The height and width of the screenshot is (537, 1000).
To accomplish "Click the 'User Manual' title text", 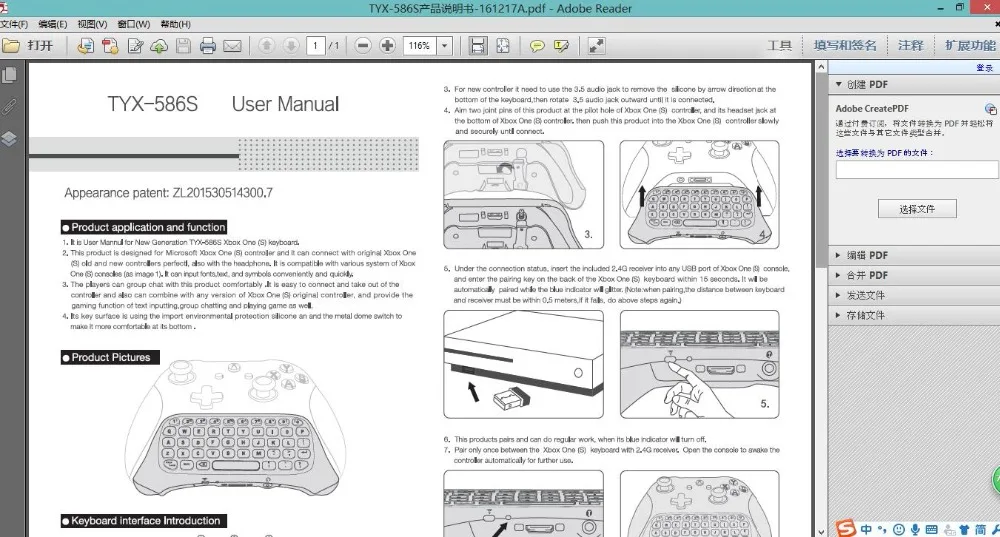I will tap(285, 104).
